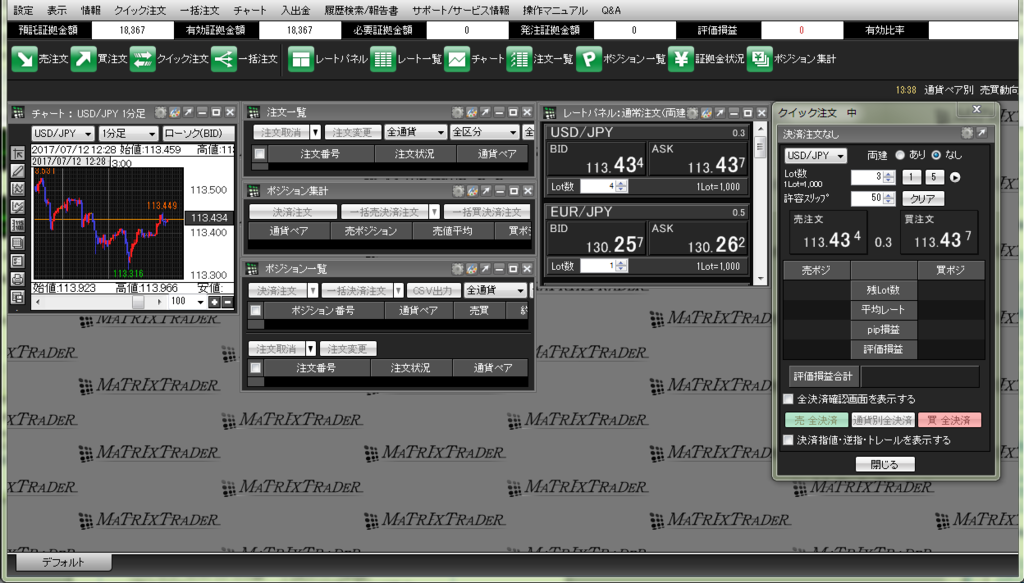Click the chart window pop-out arrow icon
This screenshot has height=583, width=1024.
tap(188, 113)
